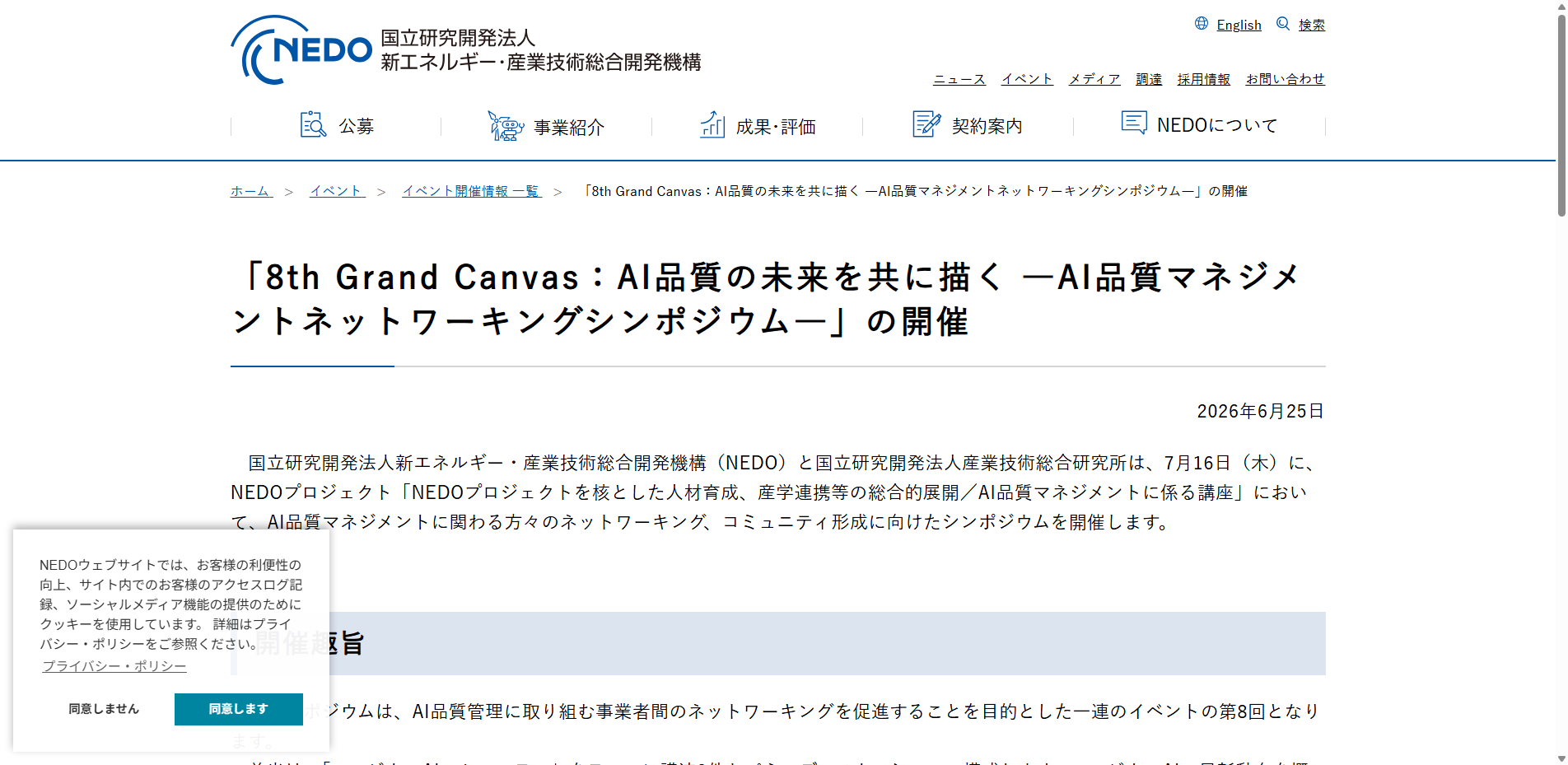Open the 公募 menu
Viewport: 1568px width, 765px height.
coord(336,126)
